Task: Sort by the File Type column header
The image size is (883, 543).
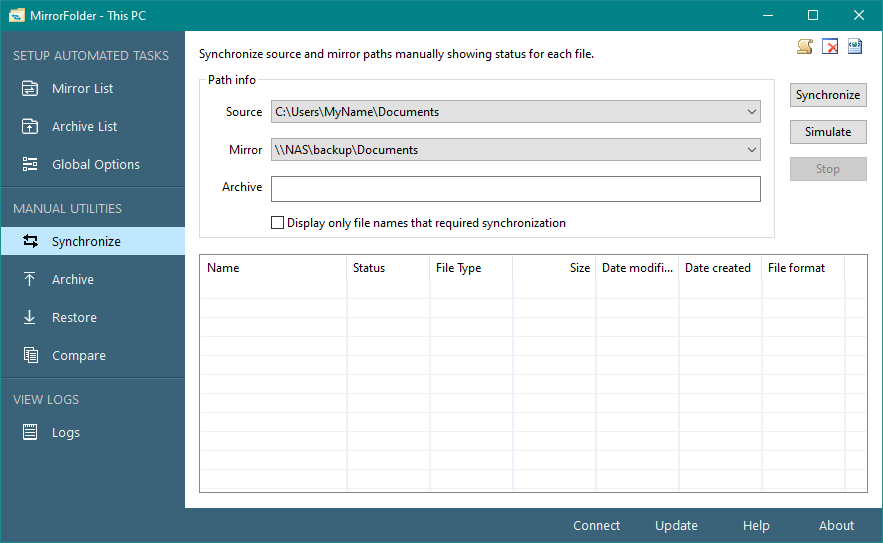Action: tap(471, 268)
